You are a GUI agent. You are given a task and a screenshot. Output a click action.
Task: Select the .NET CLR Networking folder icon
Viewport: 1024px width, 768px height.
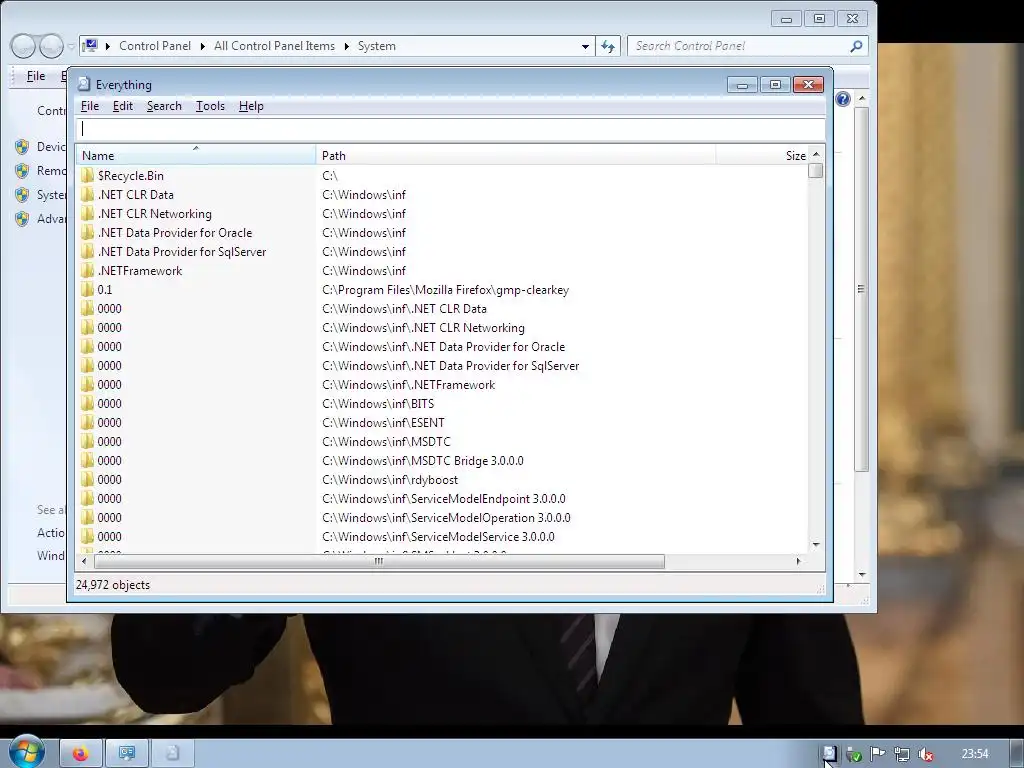point(88,213)
